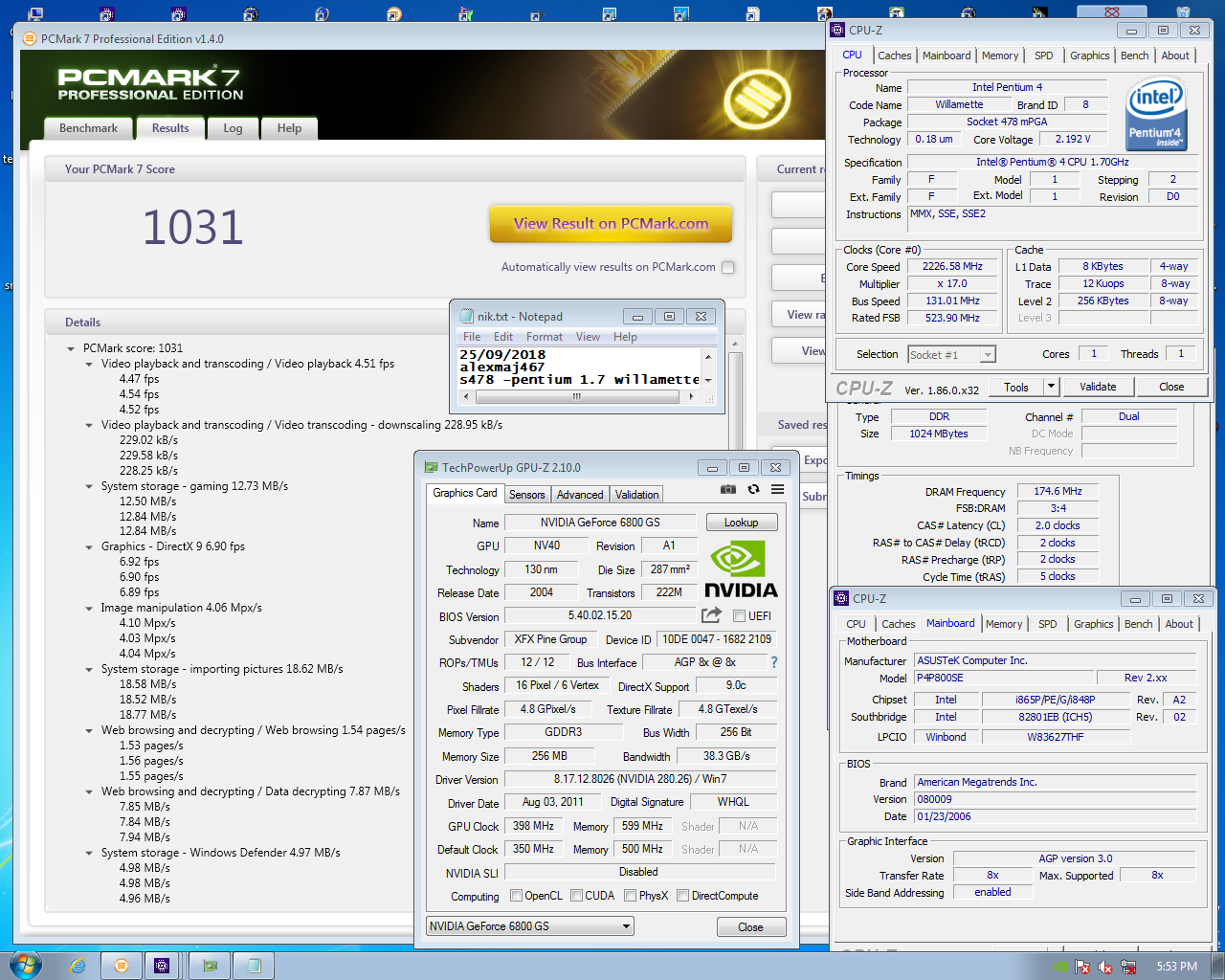Collapse Video transcoding downscaling node
1225x980 pixels.
[89, 425]
